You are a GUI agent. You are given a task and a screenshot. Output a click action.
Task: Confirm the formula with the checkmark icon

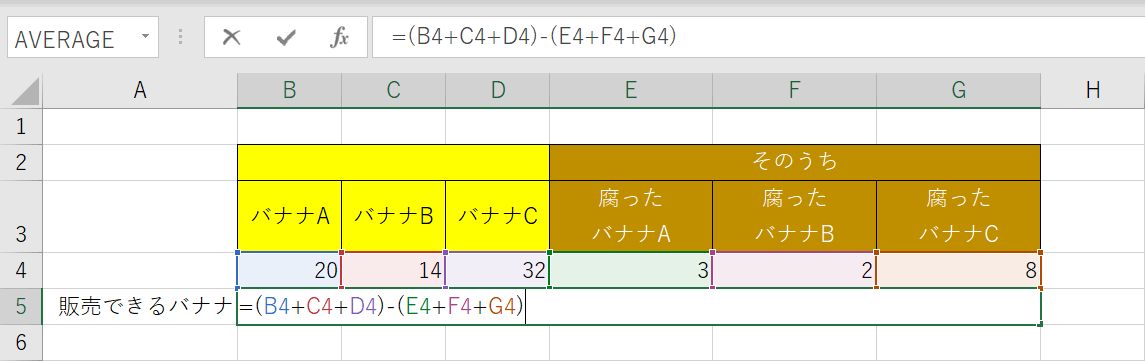tap(286, 38)
